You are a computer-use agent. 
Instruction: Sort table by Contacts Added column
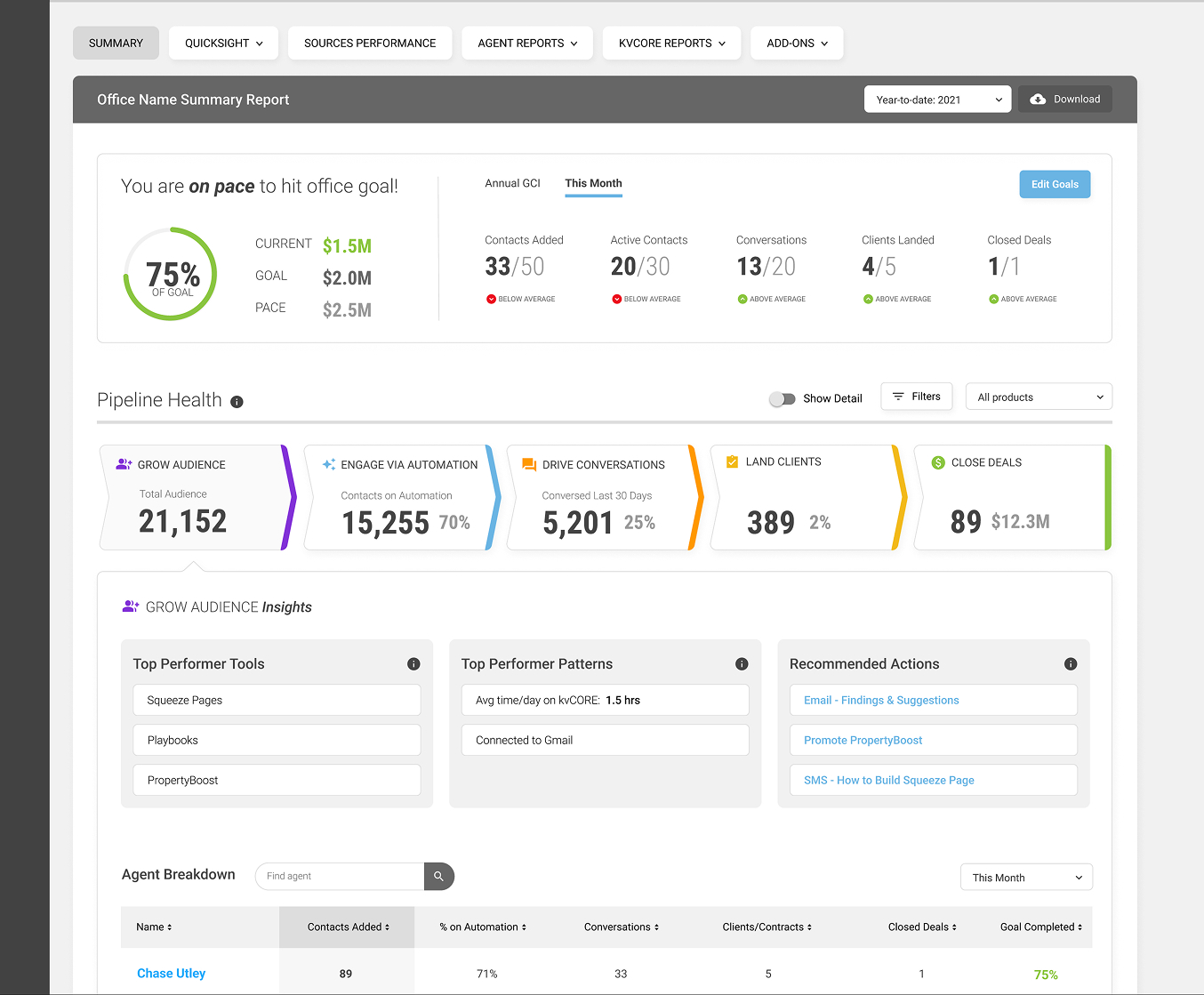point(348,927)
